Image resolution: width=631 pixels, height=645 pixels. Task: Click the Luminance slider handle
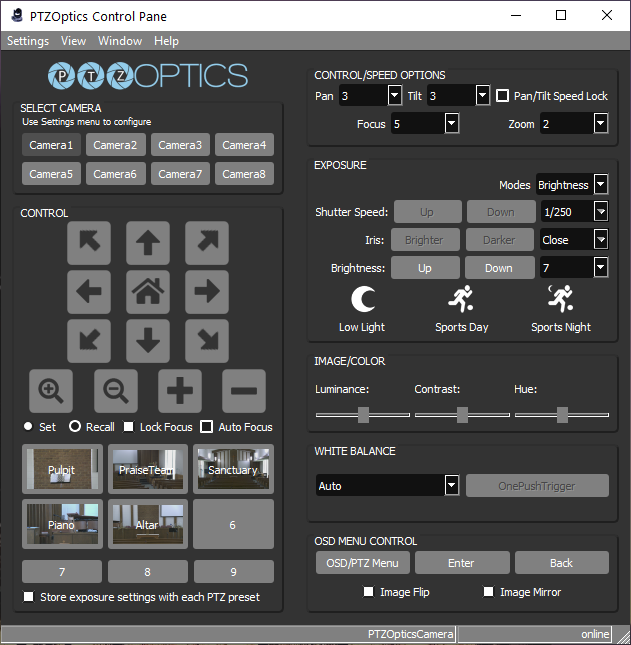[x=363, y=415]
